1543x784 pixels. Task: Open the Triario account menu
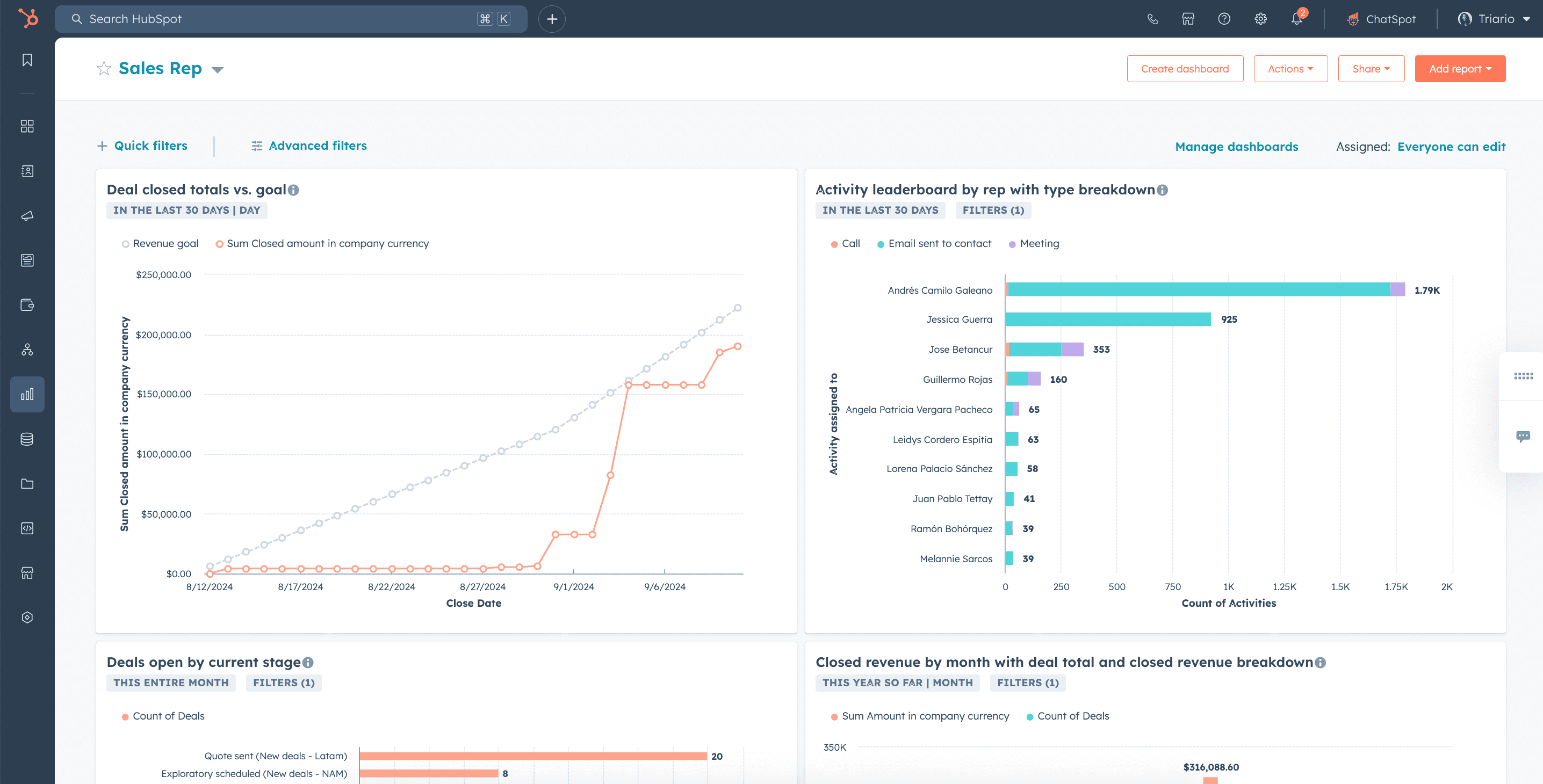pyautogui.click(x=1494, y=19)
